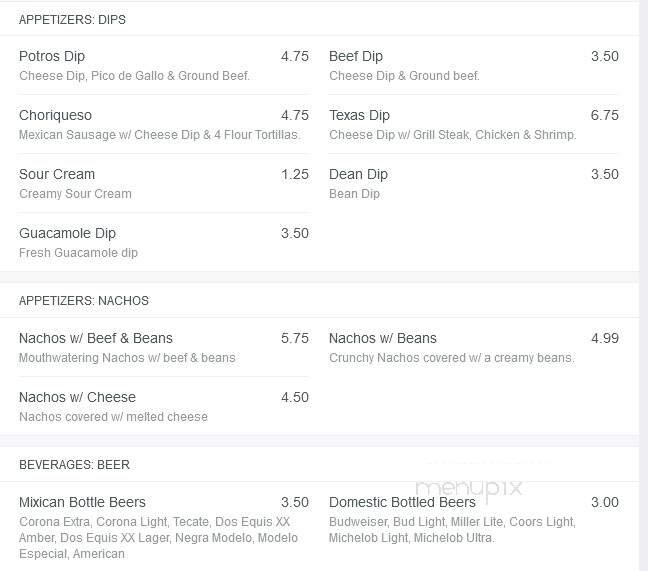648x571 pixels.
Task: Click the Beverages: Beer section header
Action: [x=74, y=464]
